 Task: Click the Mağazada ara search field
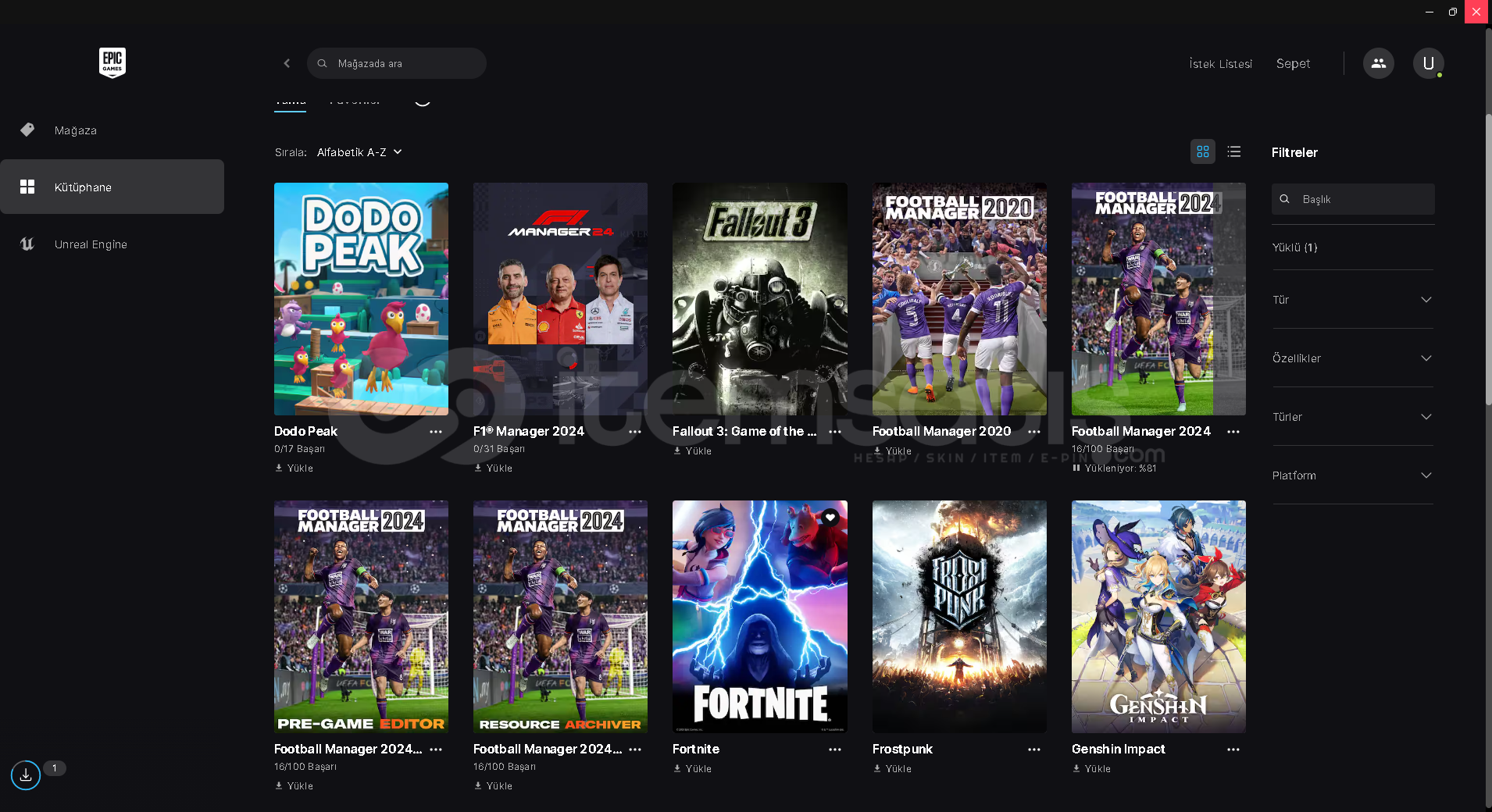(397, 63)
